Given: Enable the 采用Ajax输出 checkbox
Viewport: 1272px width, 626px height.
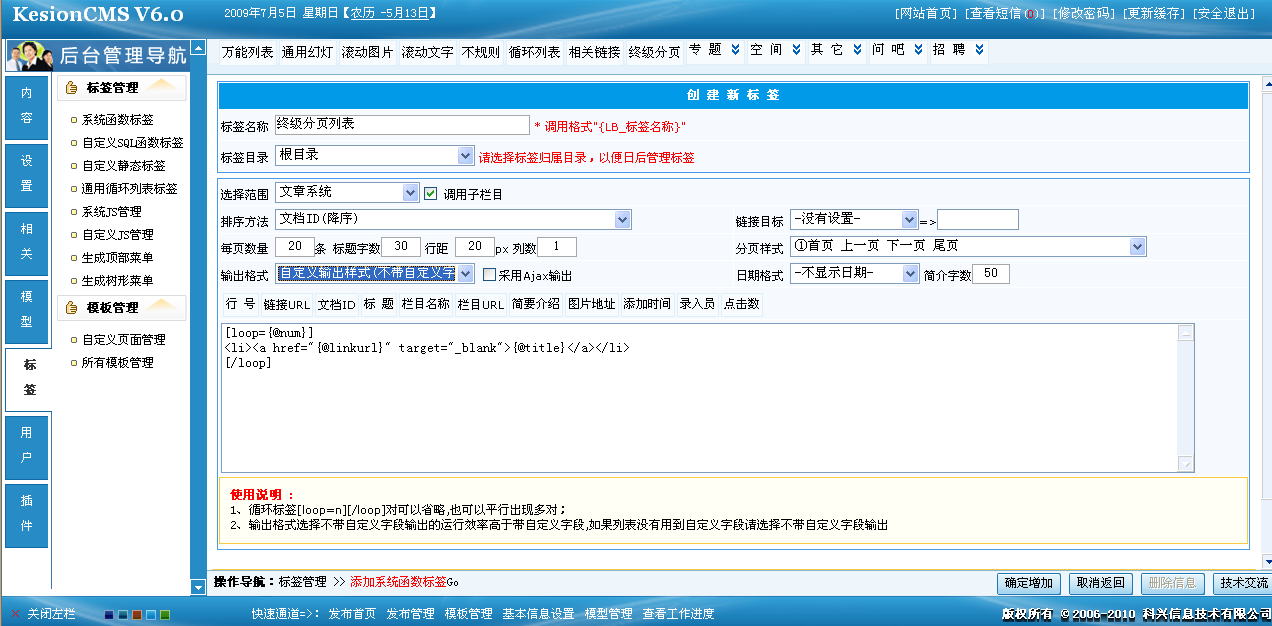Looking at the screenshot, I should click(x=489, y=275).
